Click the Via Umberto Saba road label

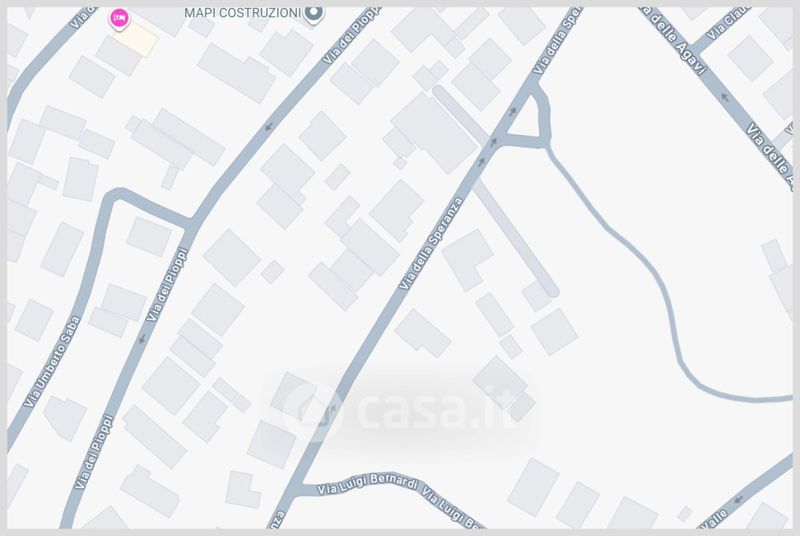tap(53, 361)
